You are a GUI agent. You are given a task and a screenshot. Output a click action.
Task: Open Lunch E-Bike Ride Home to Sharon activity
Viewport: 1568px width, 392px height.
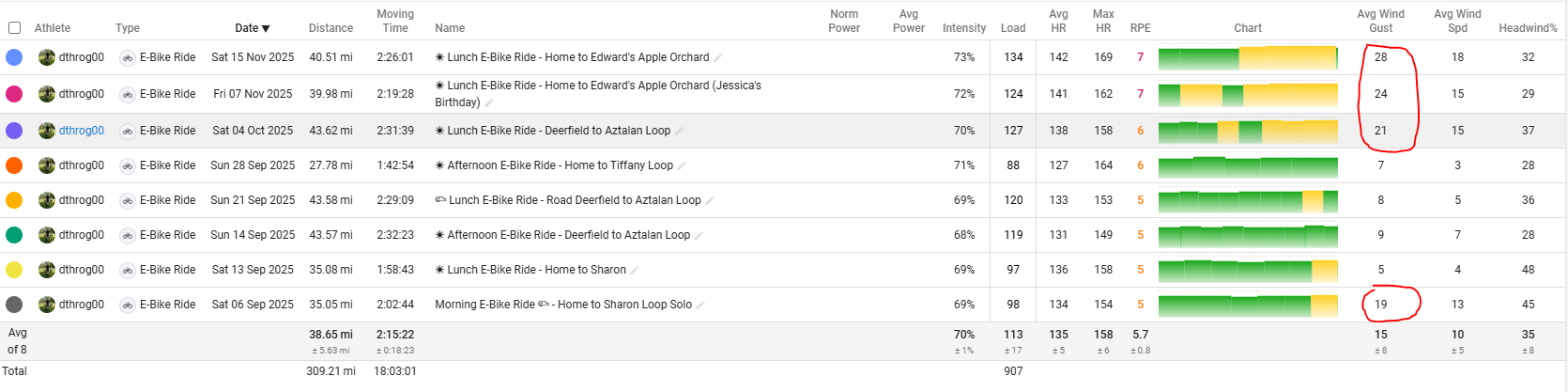coord(536,270)
